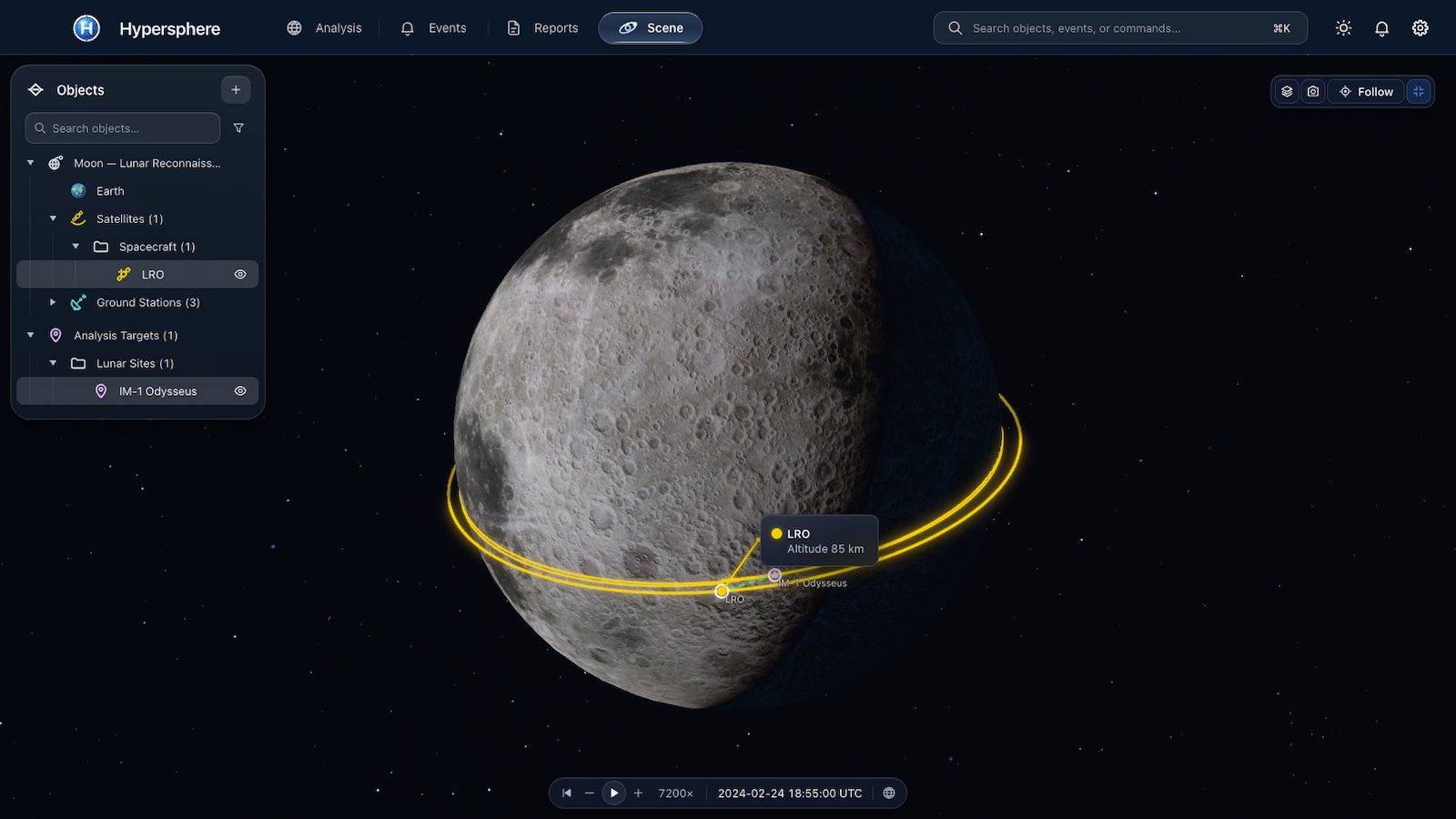
Task: Take scene snapshot camera icon
Action: [x=1313, y=92]
